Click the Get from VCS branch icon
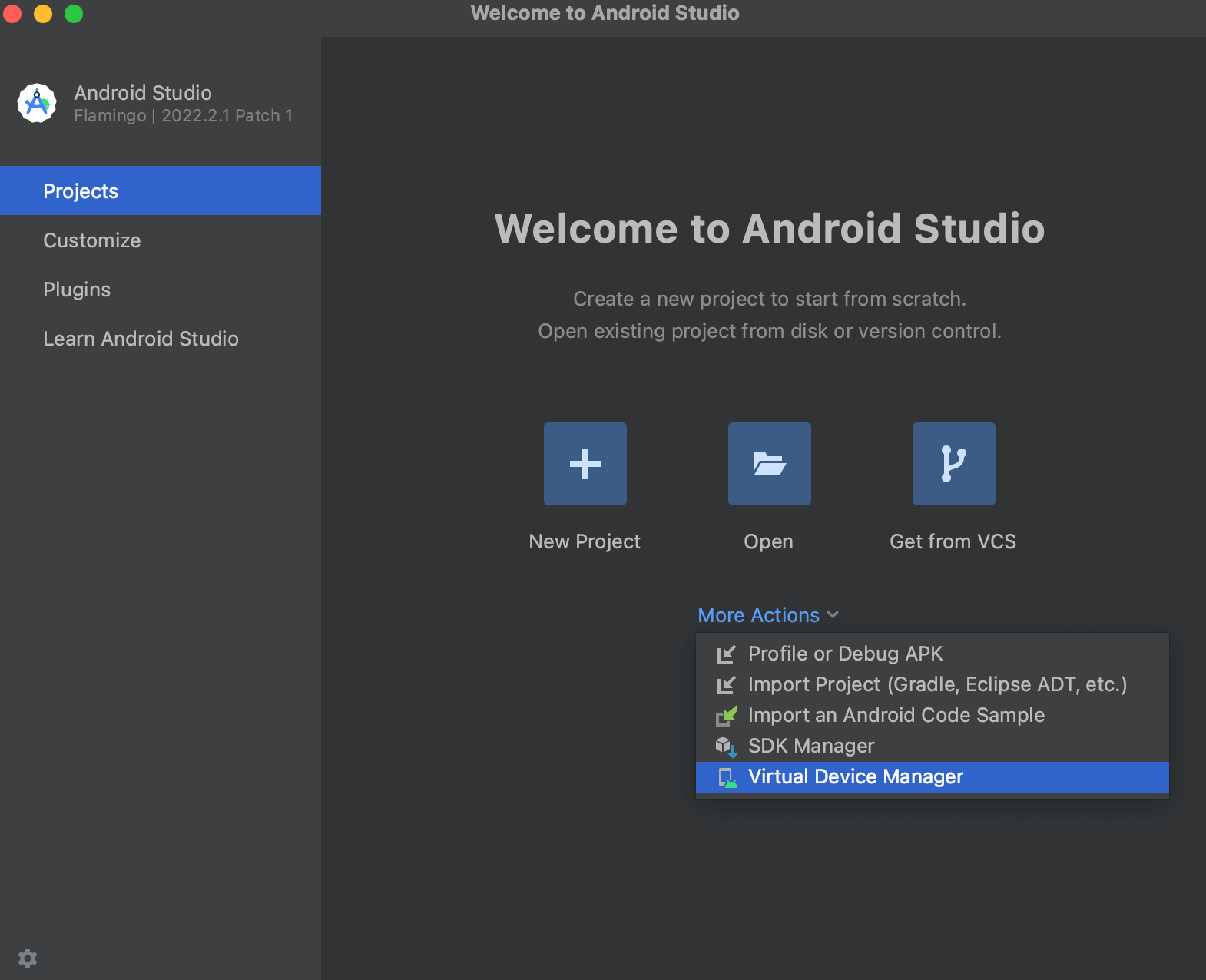This screenshot has height=980, width=1206. tap(953, 464)
